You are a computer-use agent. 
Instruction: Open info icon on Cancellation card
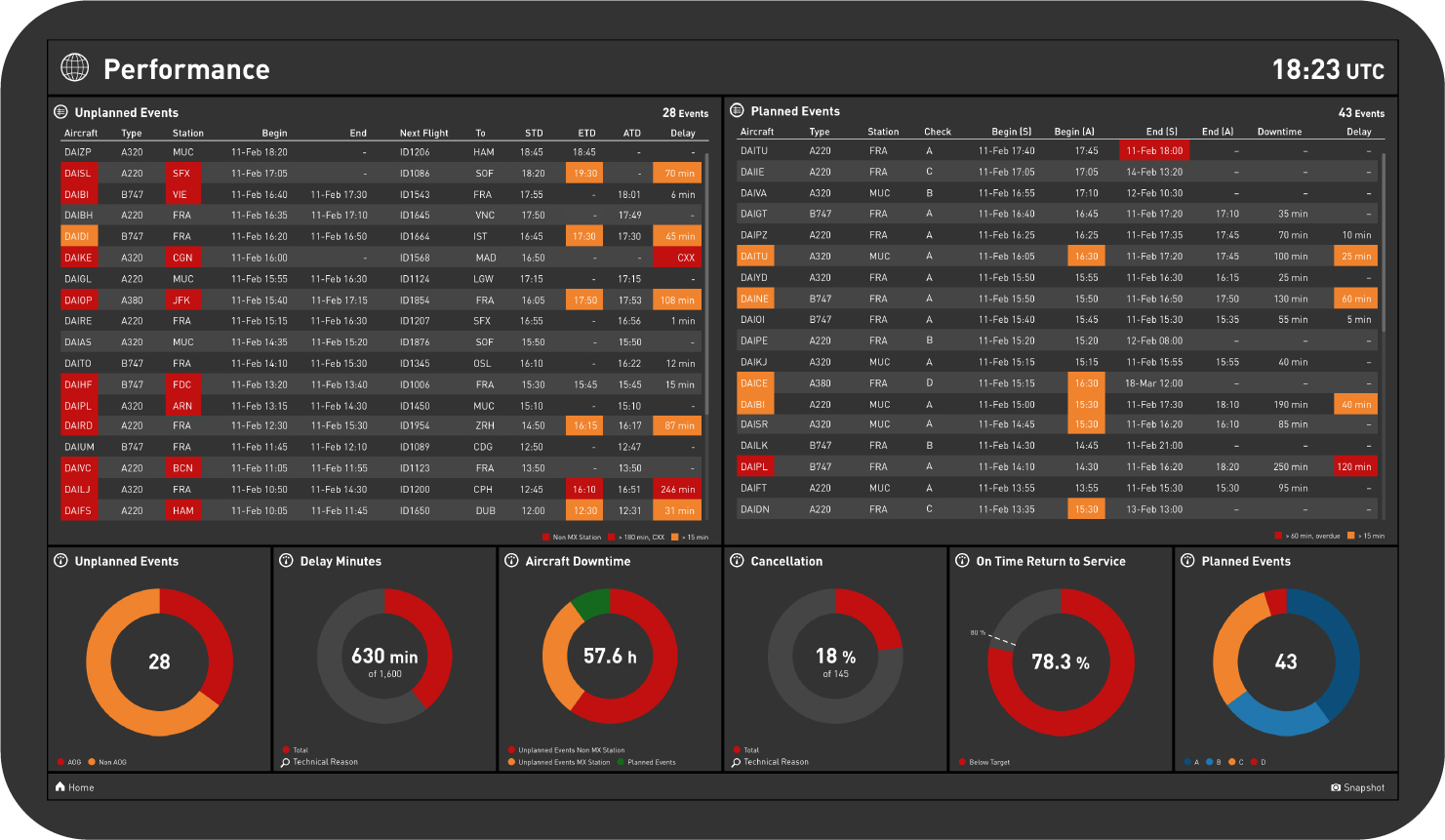point(737,561)
